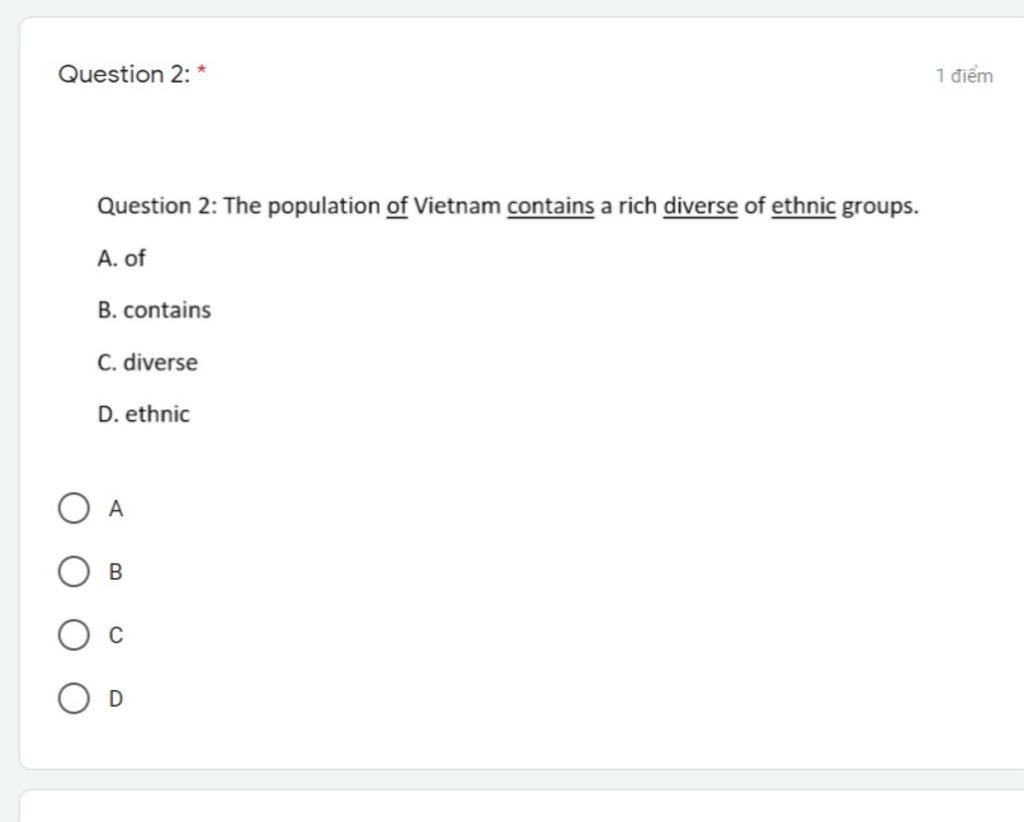Click the 'C. diverse' option text
This screenshot has width=1024, height=822.
(x=148, y=362)
